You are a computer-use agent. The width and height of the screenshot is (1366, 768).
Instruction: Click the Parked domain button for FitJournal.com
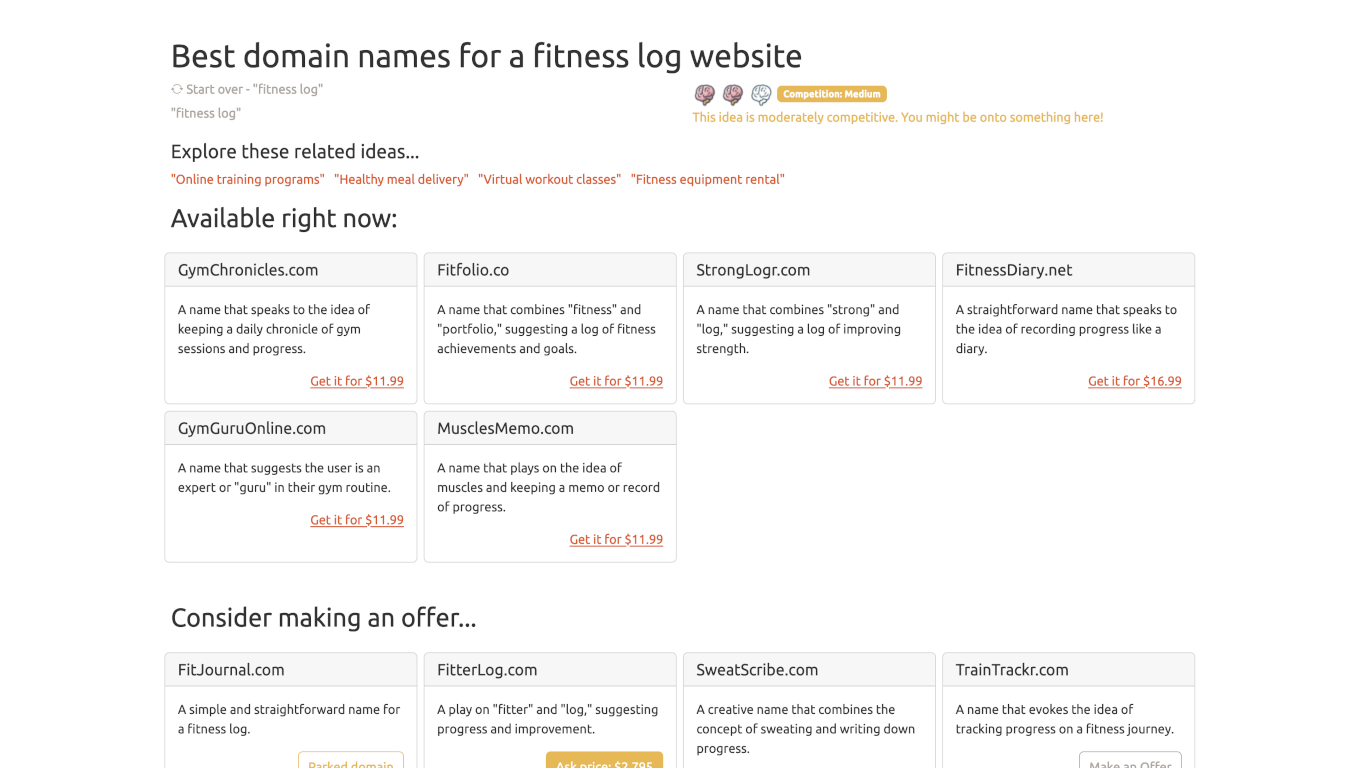point(351,762)
